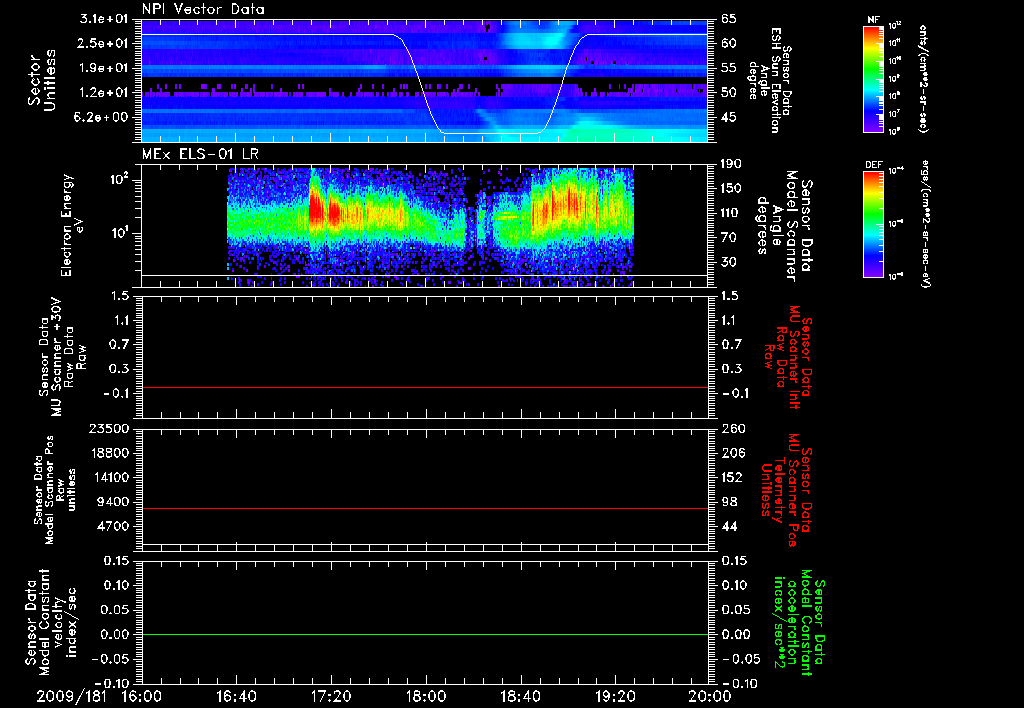Click the NPI Vector Data plot title
The height and width of the screenshot is (708, 1024).
(203, 9)
